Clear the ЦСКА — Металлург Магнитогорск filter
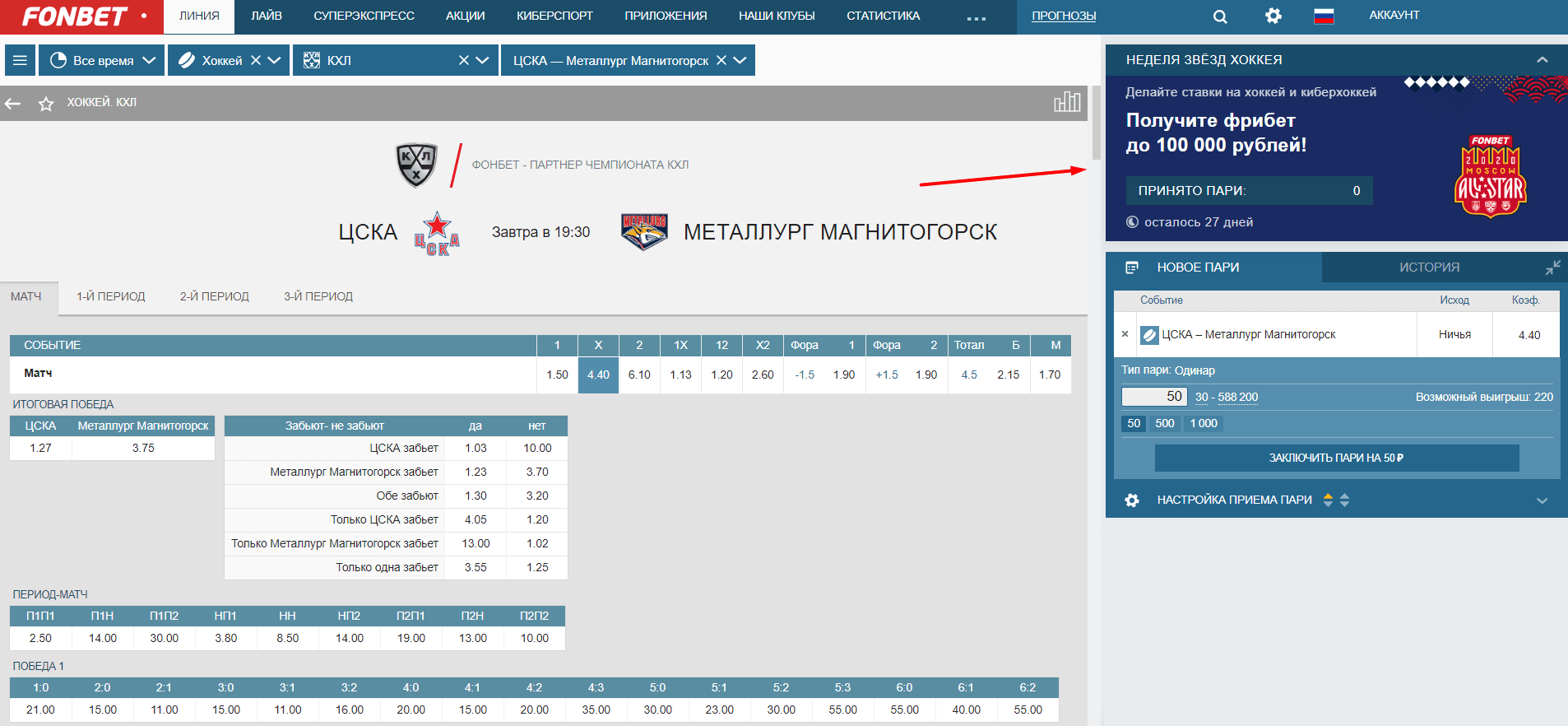 point(721,60)
